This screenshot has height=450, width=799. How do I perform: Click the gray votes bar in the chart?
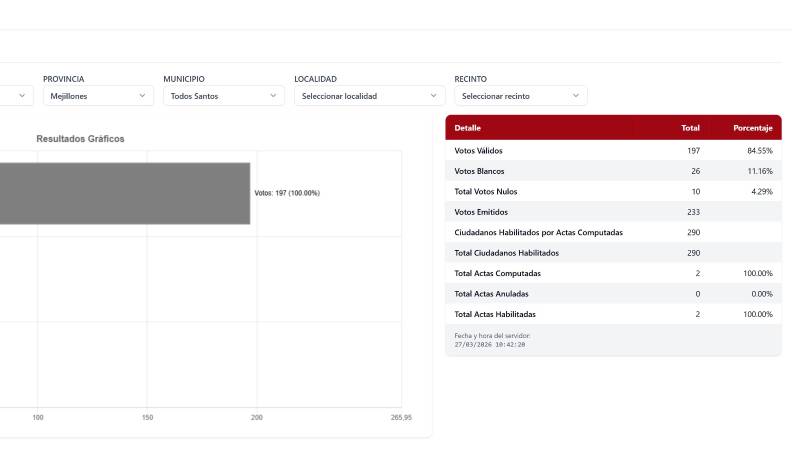click(124, 193)
